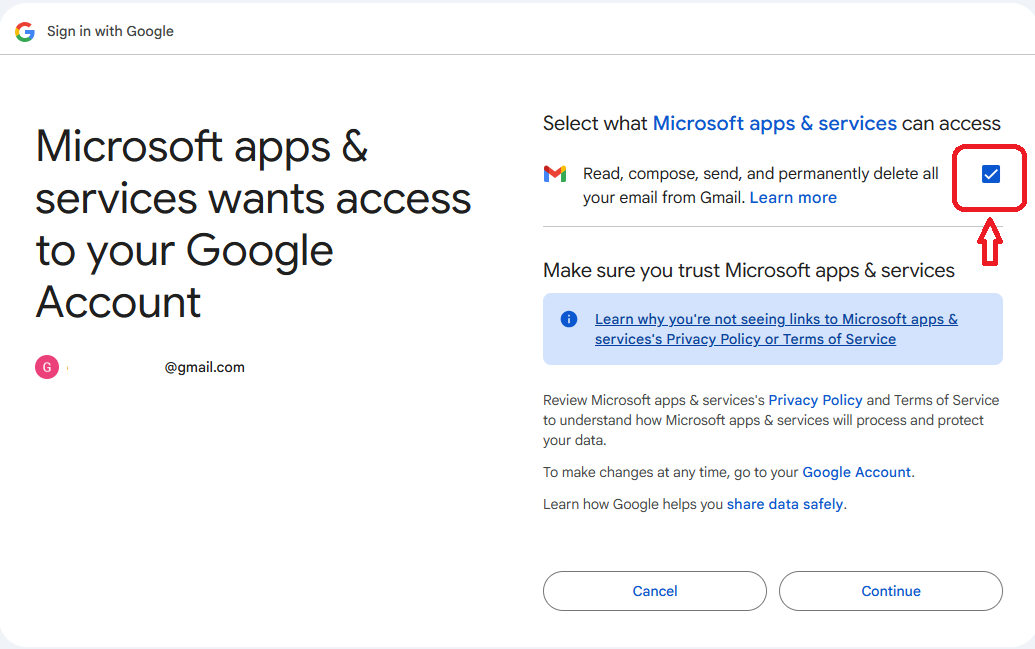
Task: Click the Cancel button
Action: 655,591
